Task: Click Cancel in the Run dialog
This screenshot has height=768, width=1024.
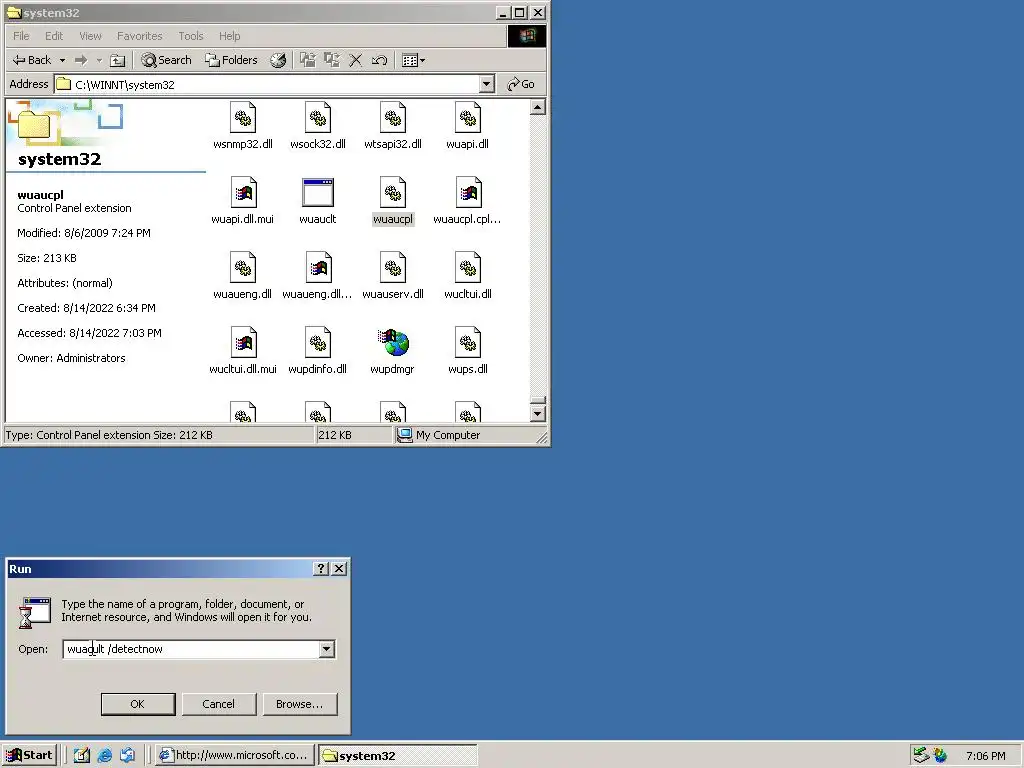Action: [x=219, y=704]
